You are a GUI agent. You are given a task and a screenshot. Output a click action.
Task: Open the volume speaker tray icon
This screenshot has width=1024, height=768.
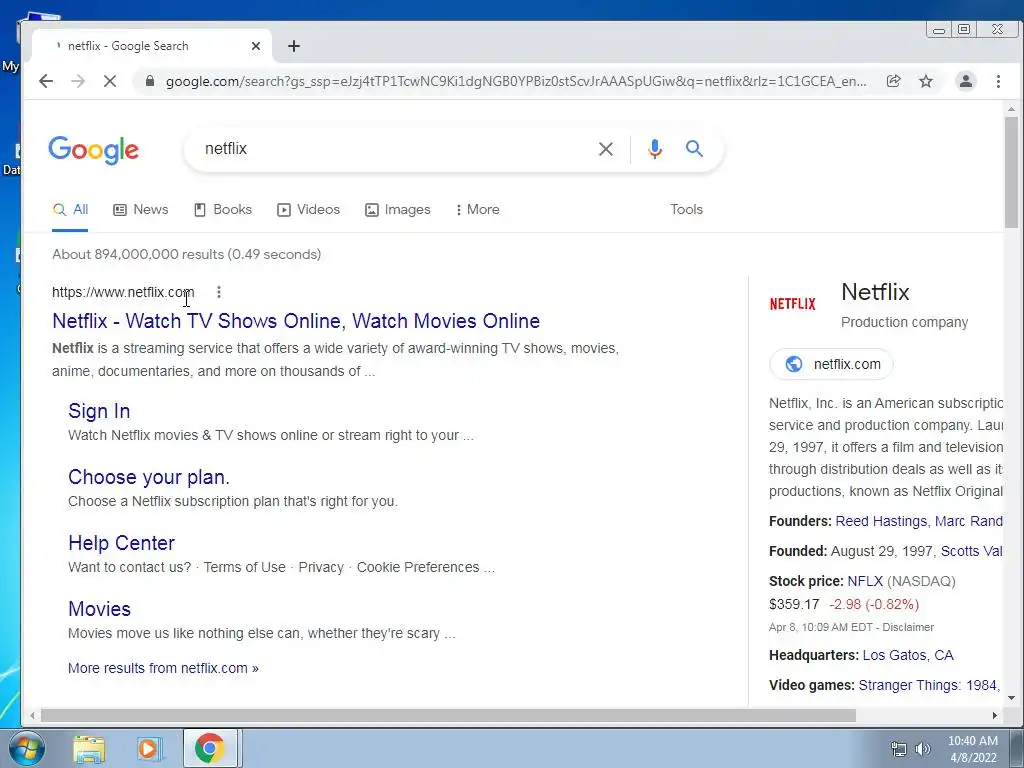(x=923, y=749)
